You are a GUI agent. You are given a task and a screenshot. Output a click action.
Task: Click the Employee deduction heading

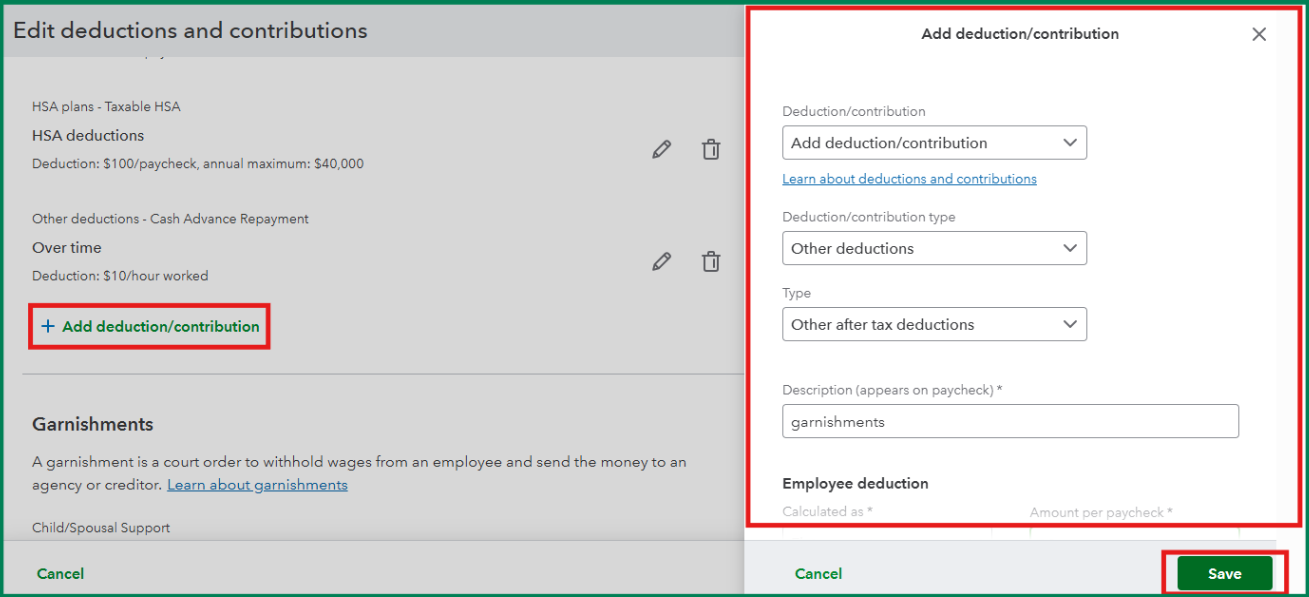point(855,483)
